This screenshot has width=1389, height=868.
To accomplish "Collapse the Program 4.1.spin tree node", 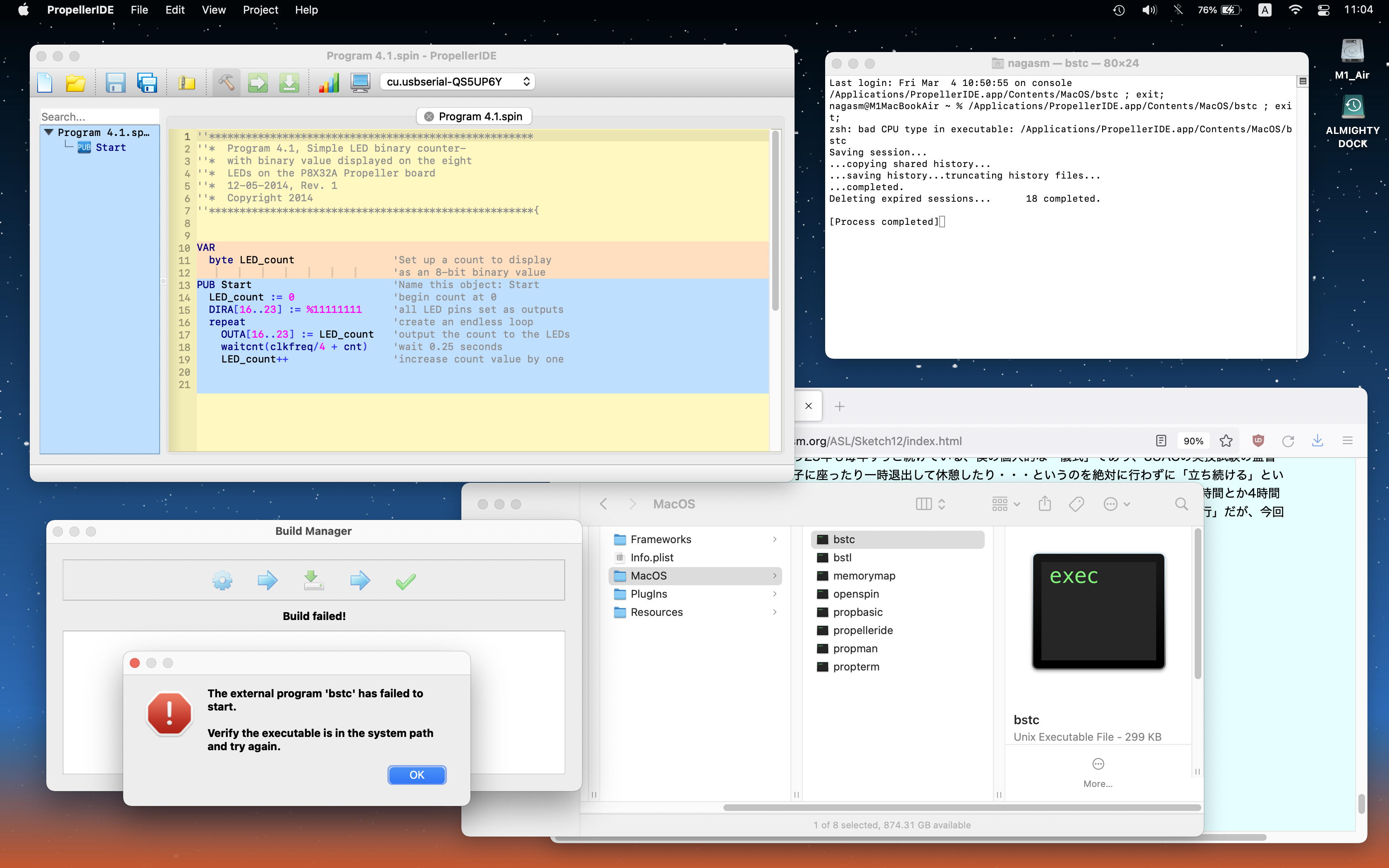I will [x=49, y=133].
